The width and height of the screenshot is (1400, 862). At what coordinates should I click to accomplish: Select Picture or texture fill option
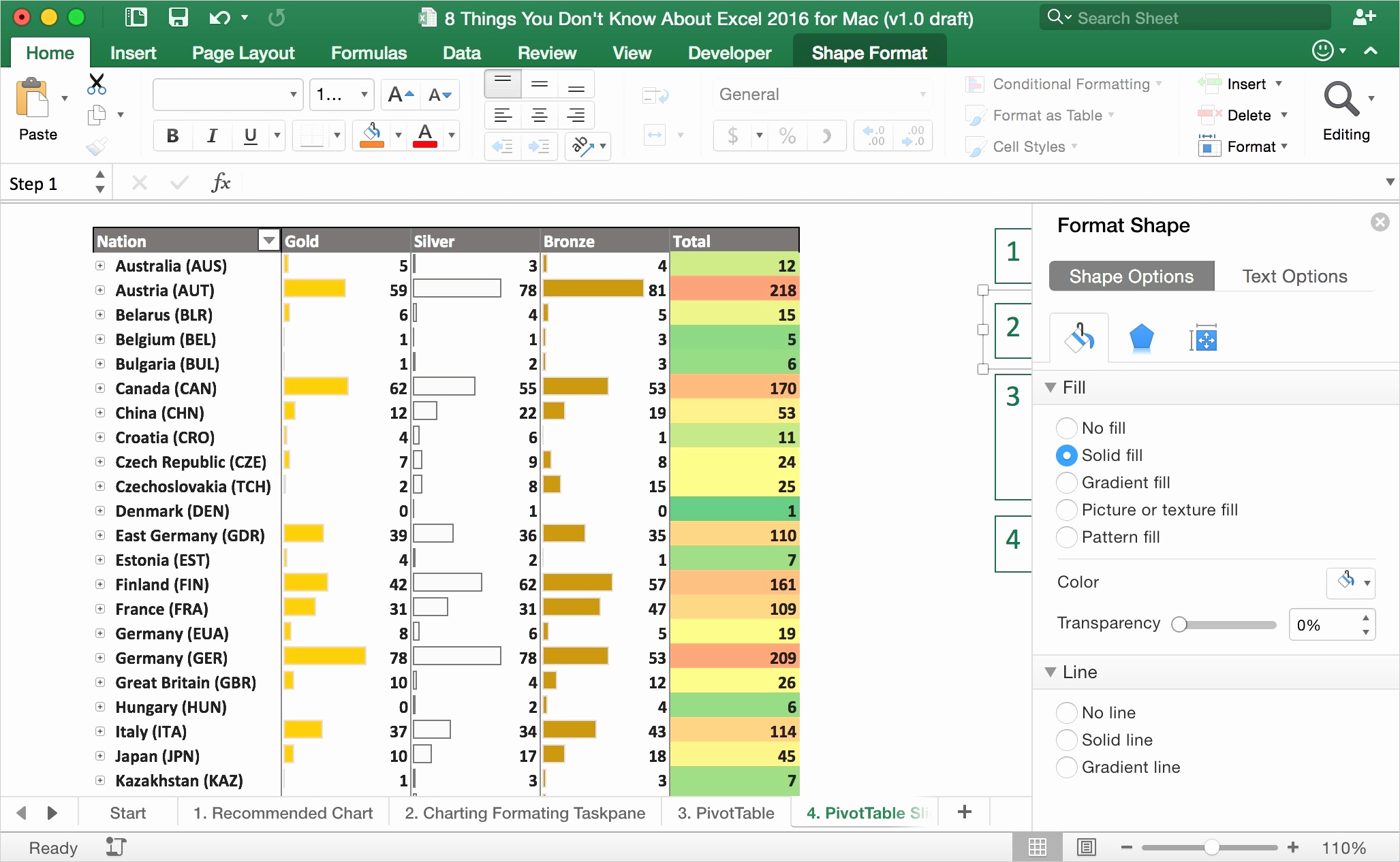[1066, 509]
